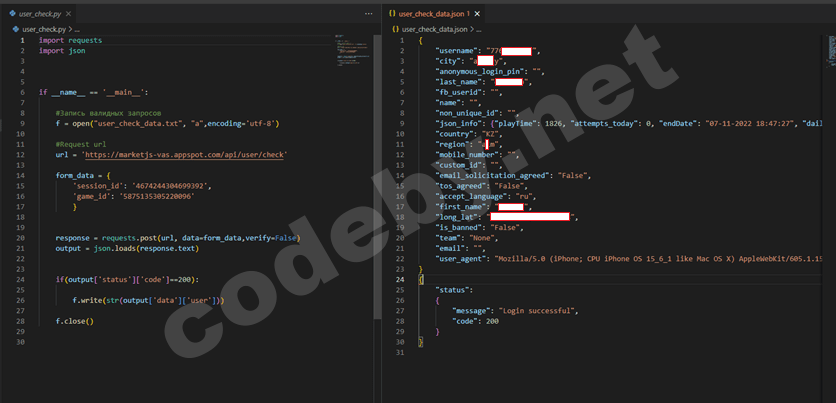Close the user_check_data.json editor tab

coord(478,14)
